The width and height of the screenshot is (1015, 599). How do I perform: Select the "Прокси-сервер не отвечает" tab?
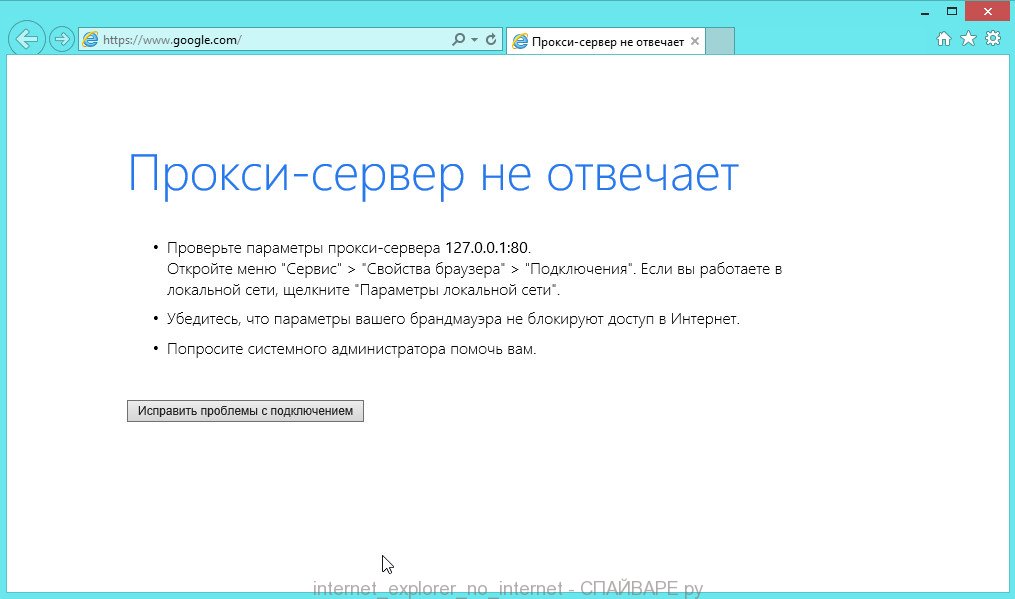pos(606,41)
